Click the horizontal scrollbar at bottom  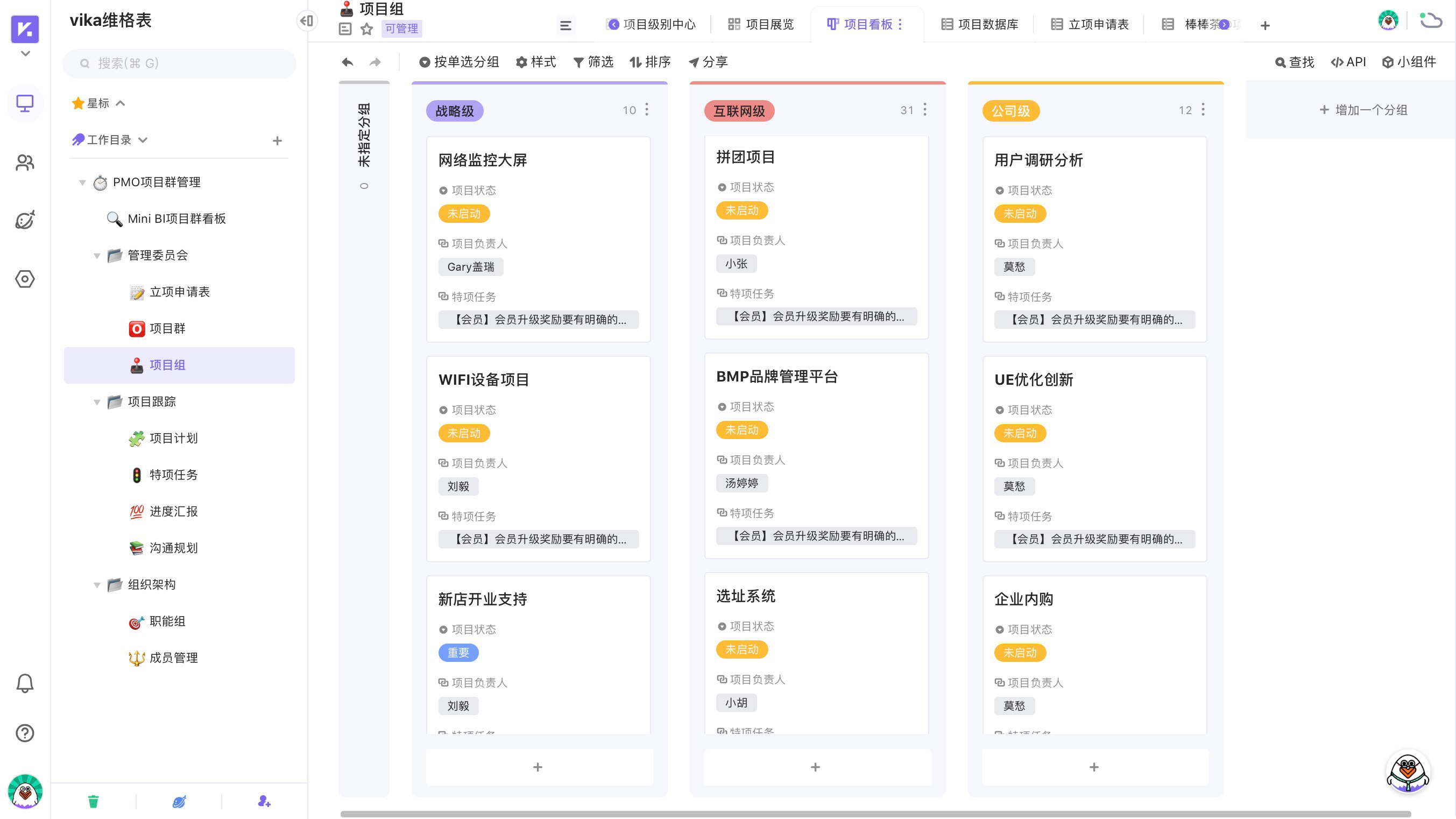[875, 814]
